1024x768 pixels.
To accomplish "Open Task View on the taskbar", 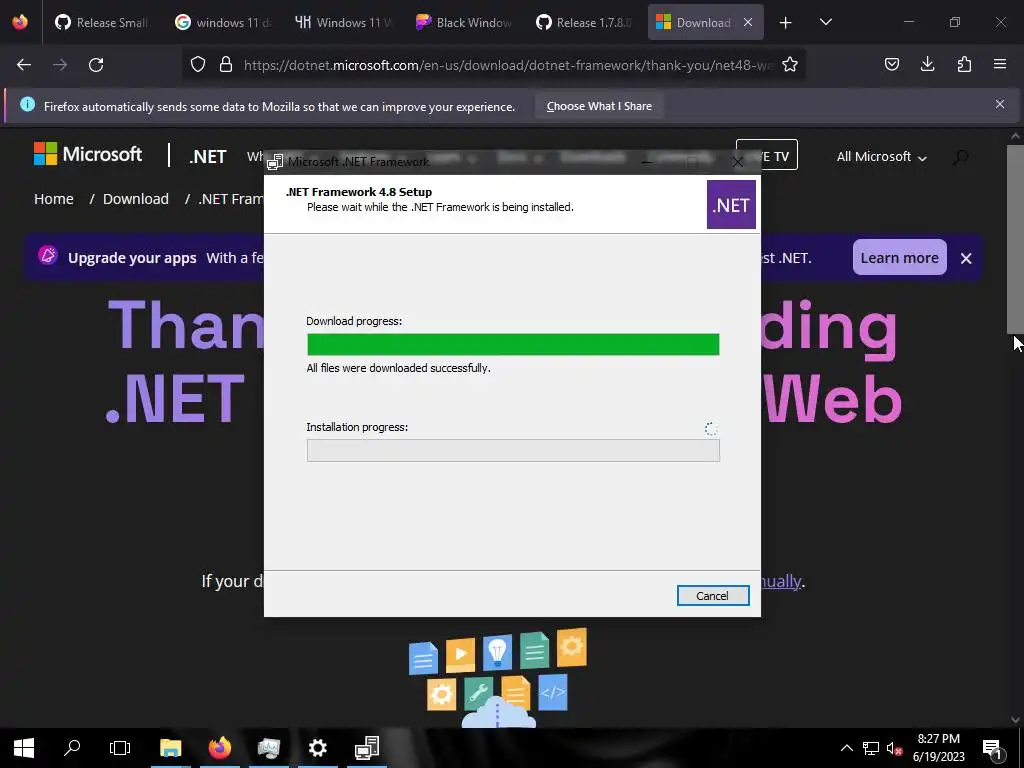I will 120,748.
